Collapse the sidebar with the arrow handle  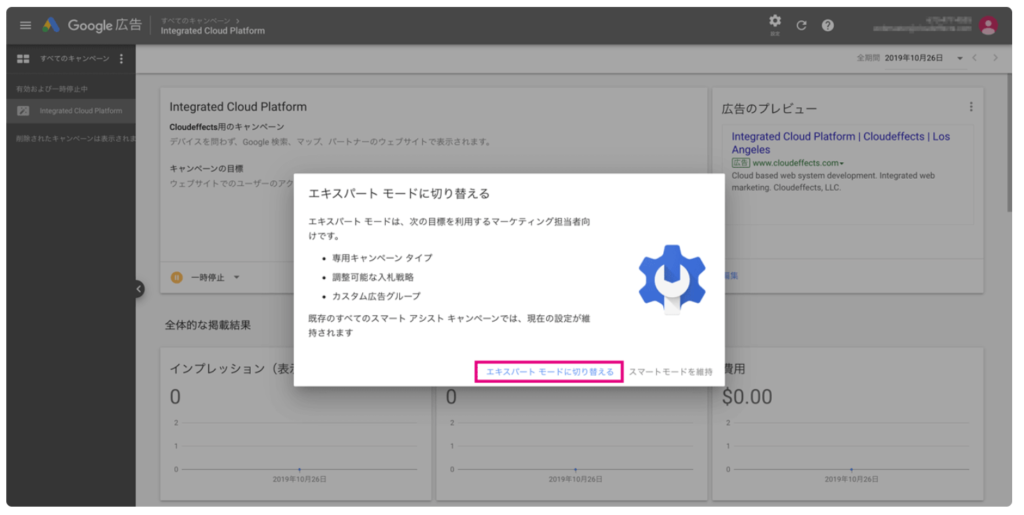tap(138, 289)
